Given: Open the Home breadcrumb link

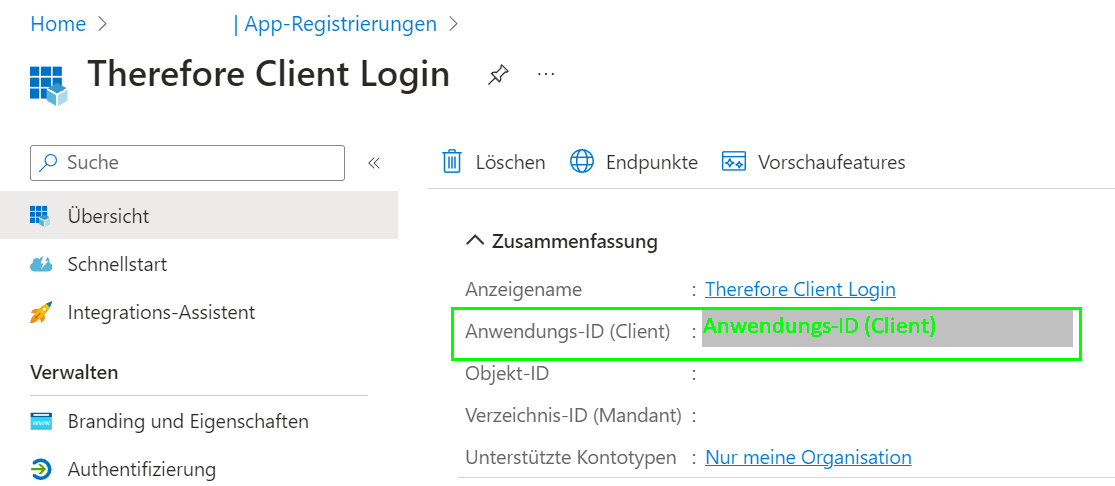Looking at the screenshot, I should [x=58, y=24].
